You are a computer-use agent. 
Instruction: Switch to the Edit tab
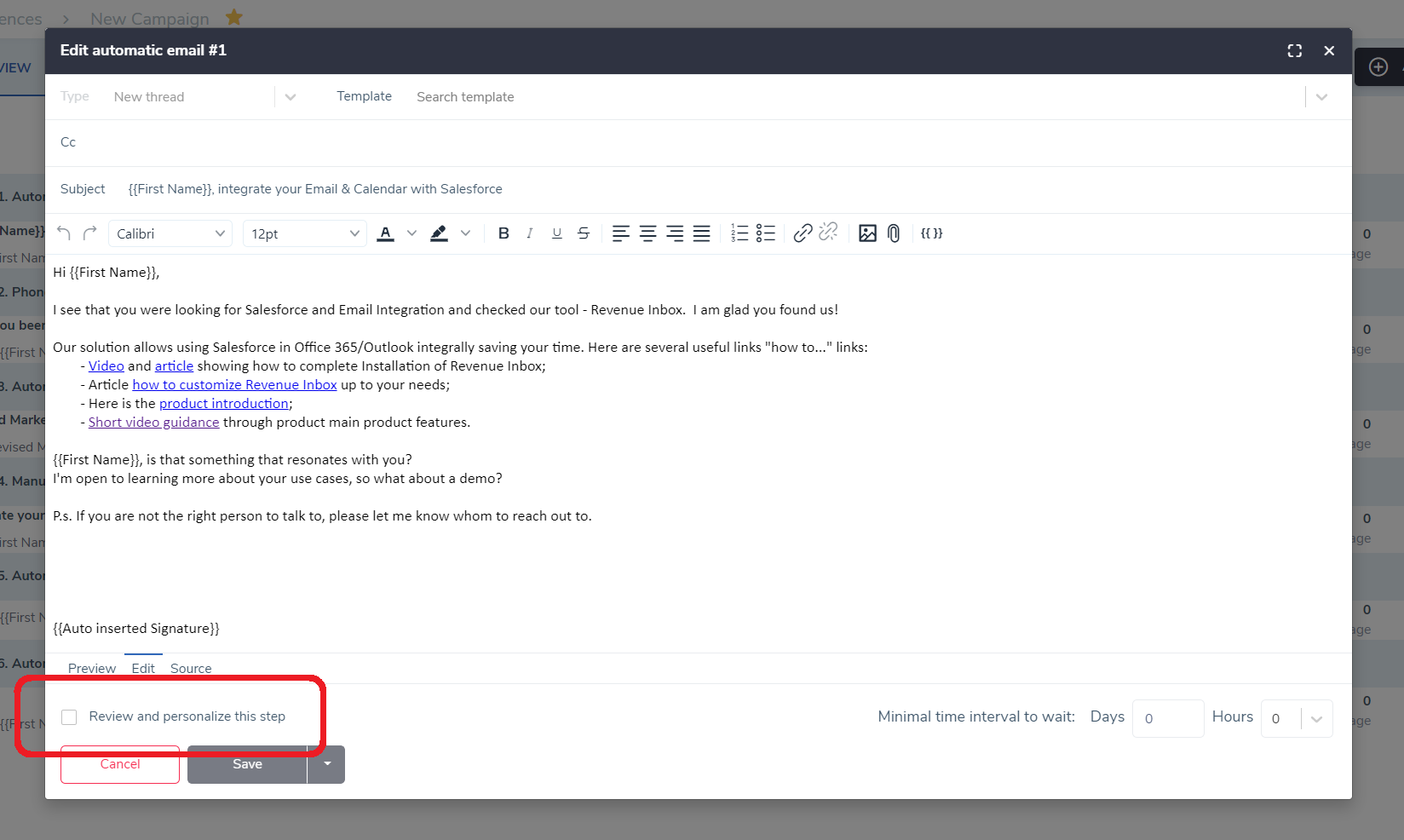click(x=143, y=669)
